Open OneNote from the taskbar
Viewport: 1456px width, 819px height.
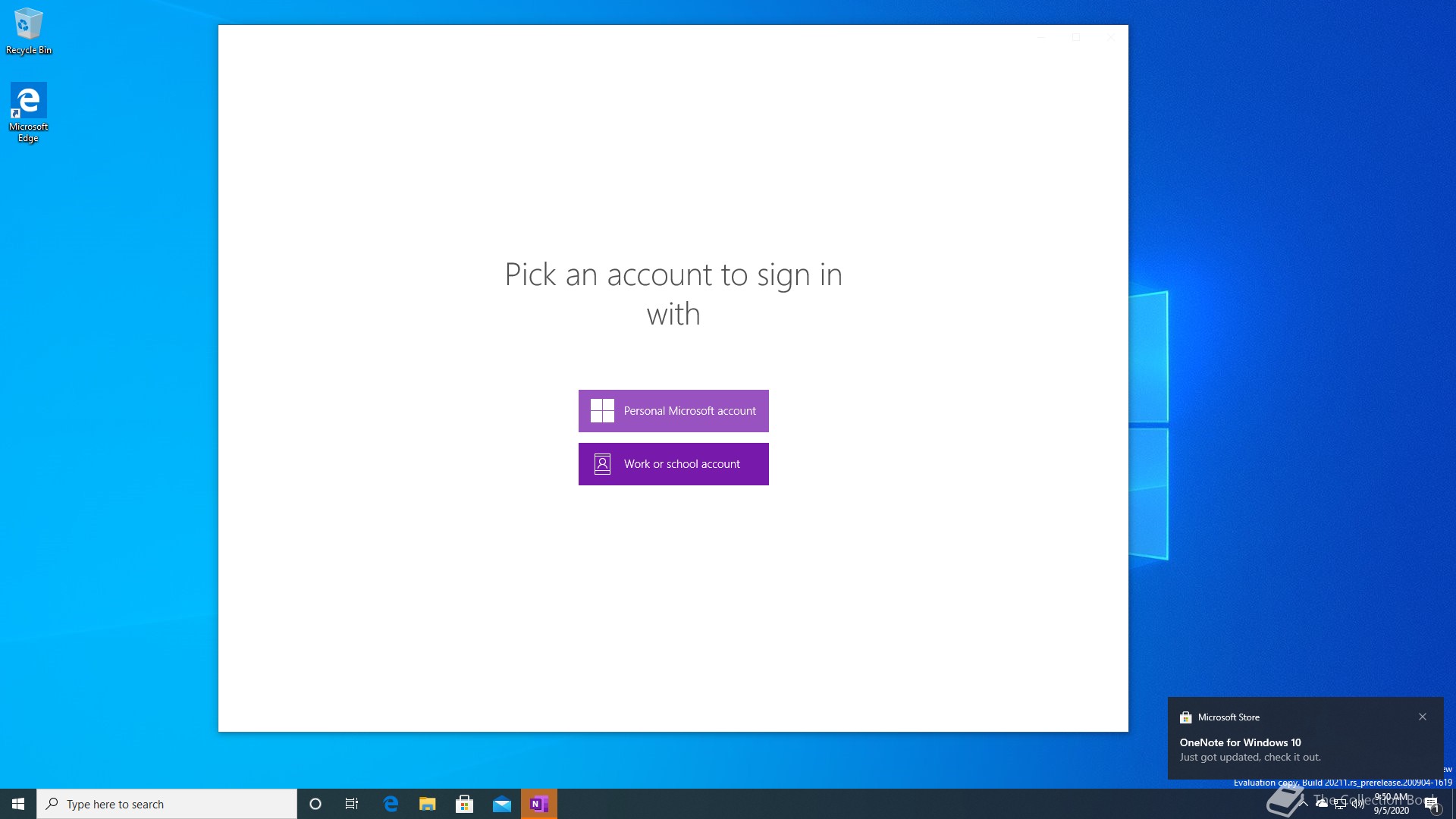coord(539,804)
